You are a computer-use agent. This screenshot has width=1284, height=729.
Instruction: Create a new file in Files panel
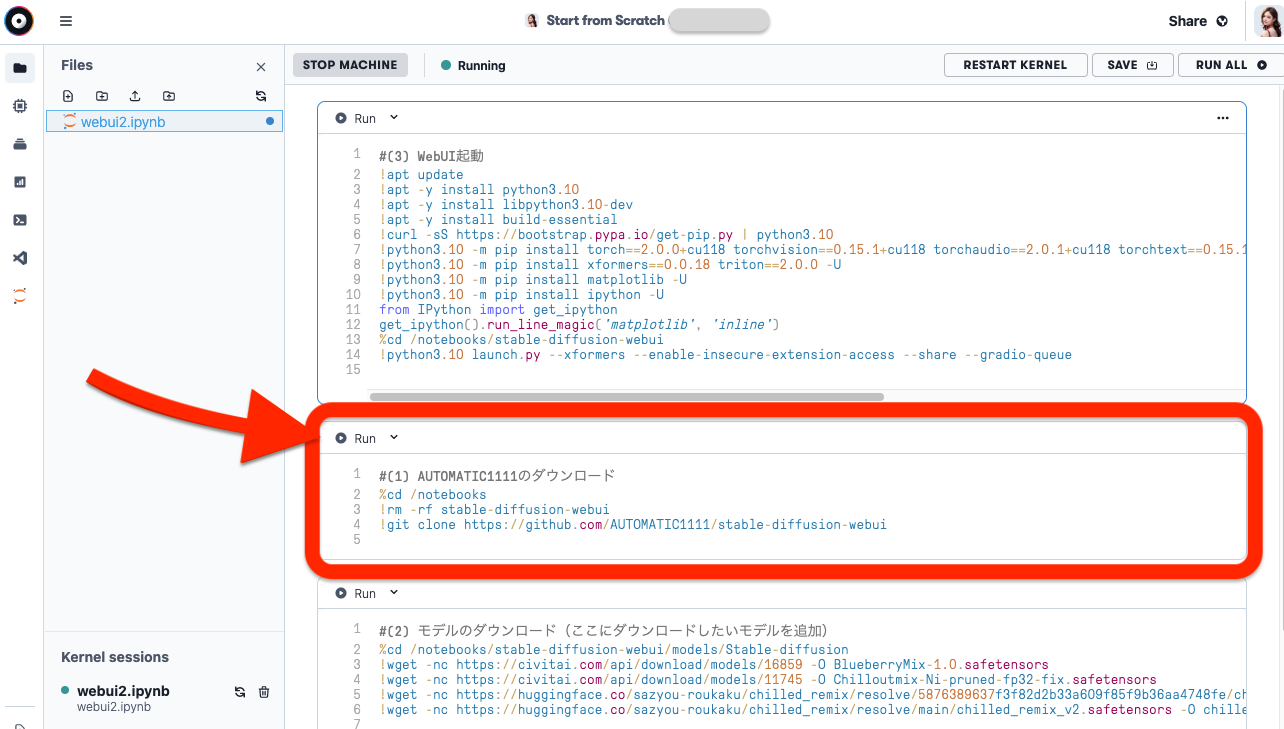68,96
